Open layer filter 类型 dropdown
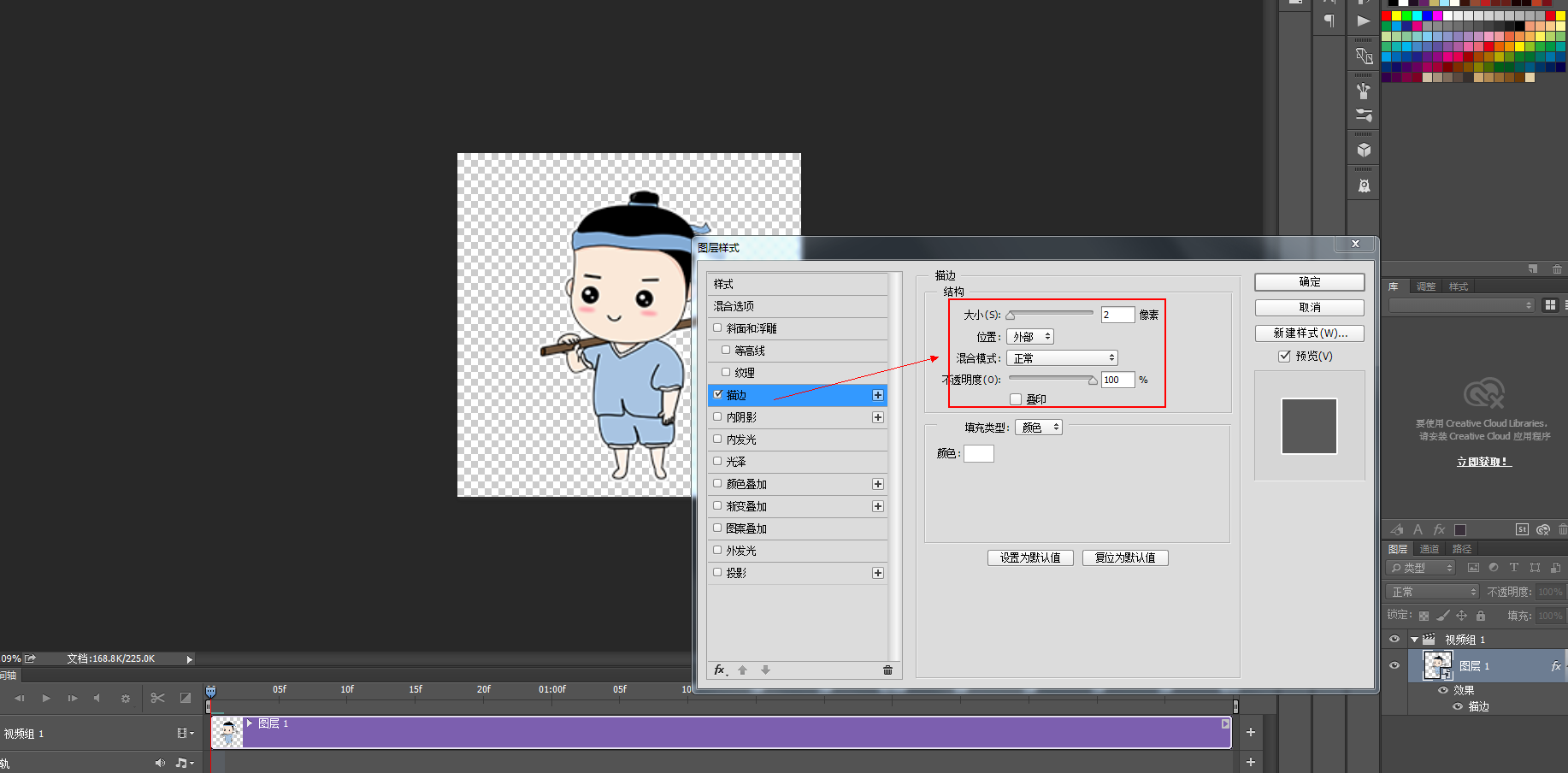 click(x=1420, y=568)
